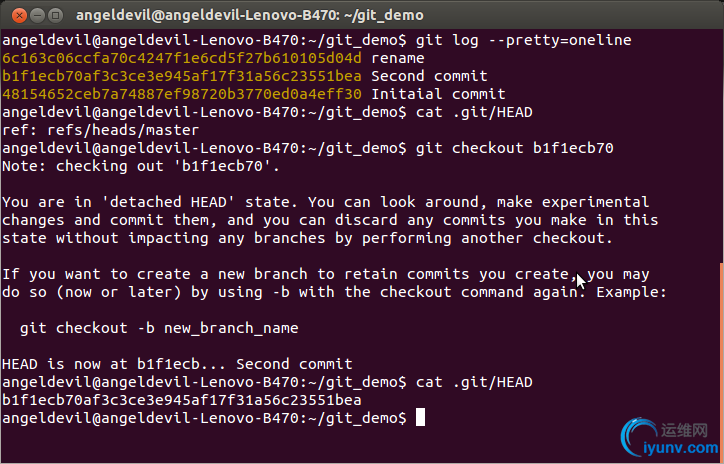This screenshot has height=464, width=724.
Task: Maximize the terminal window
Action: coord(49,13)
